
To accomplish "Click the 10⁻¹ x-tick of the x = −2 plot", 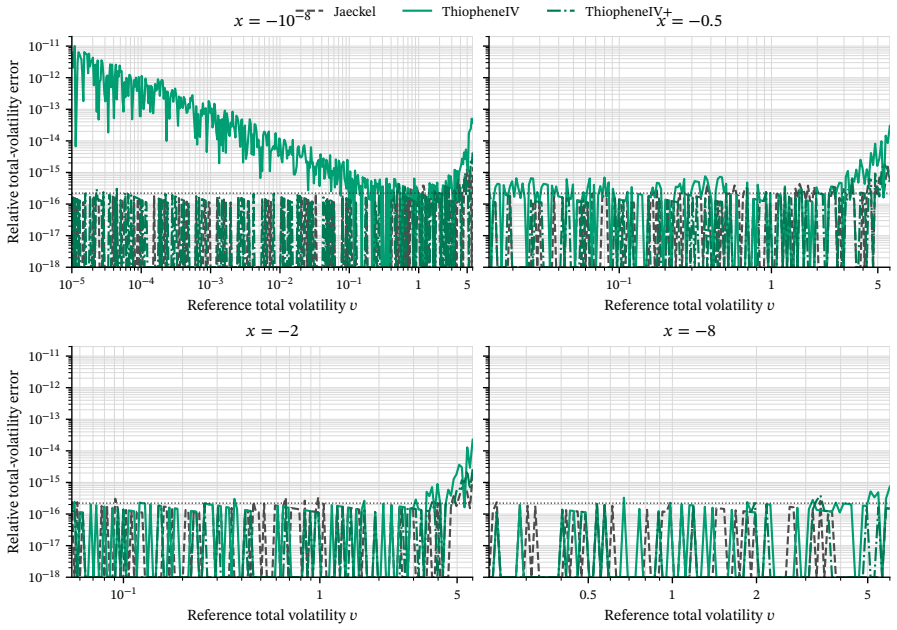I will pos(123,593).
